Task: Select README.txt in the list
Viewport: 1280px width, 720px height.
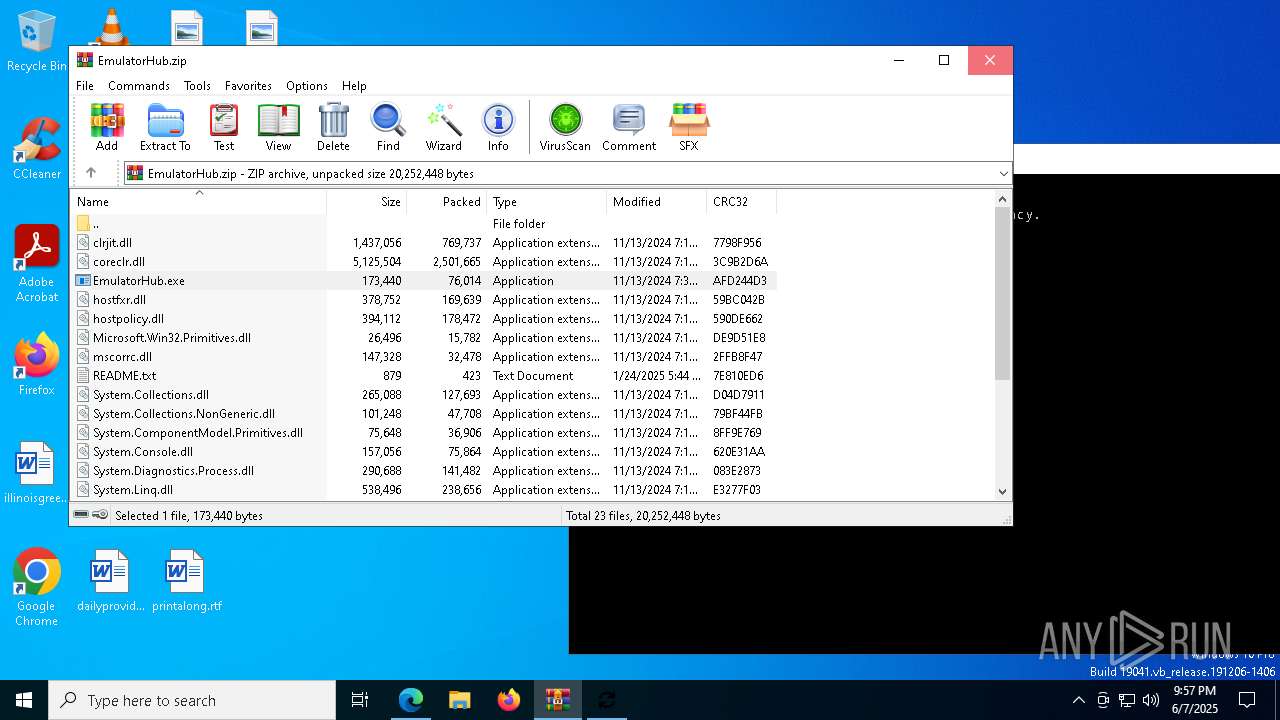Action: point(424,376)
